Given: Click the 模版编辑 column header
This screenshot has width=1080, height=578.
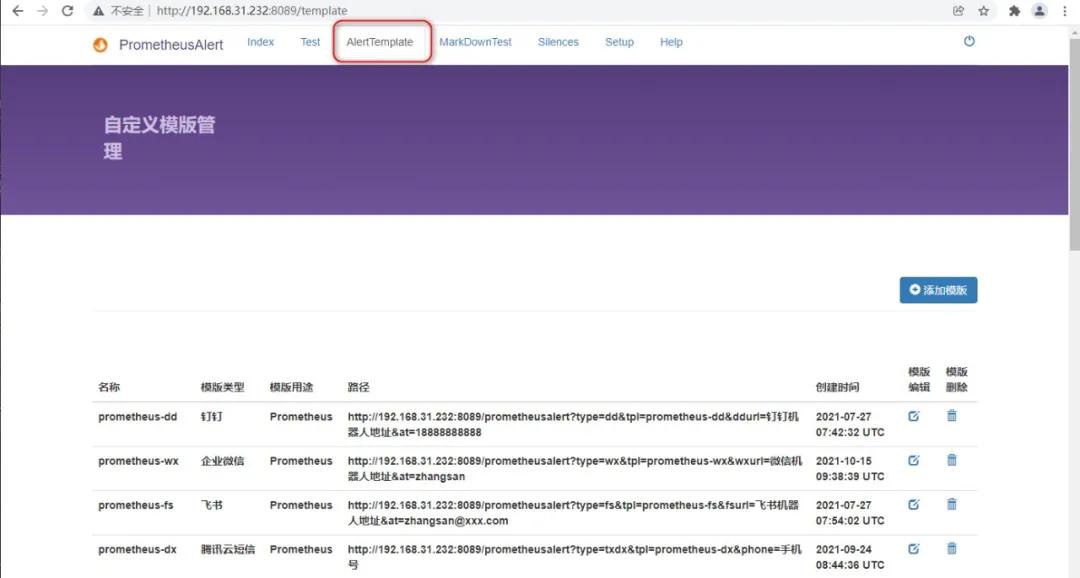Looking at the screenshot, I should (919, 380).
